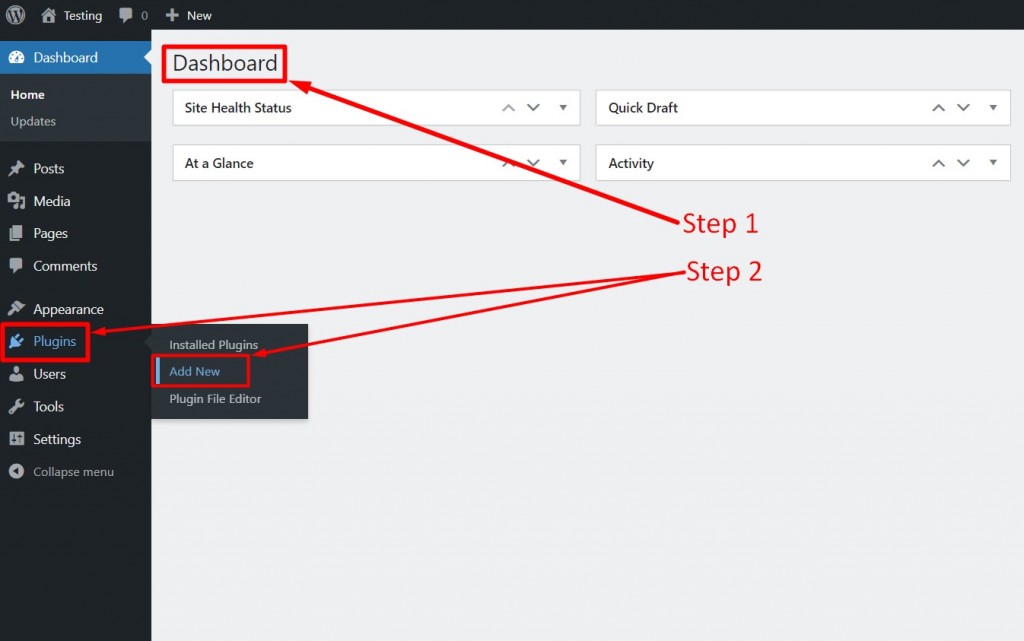Viewport: 1024px width, 641px height.
Task: Move Quick Draft widget down
Action: [963, 108]
